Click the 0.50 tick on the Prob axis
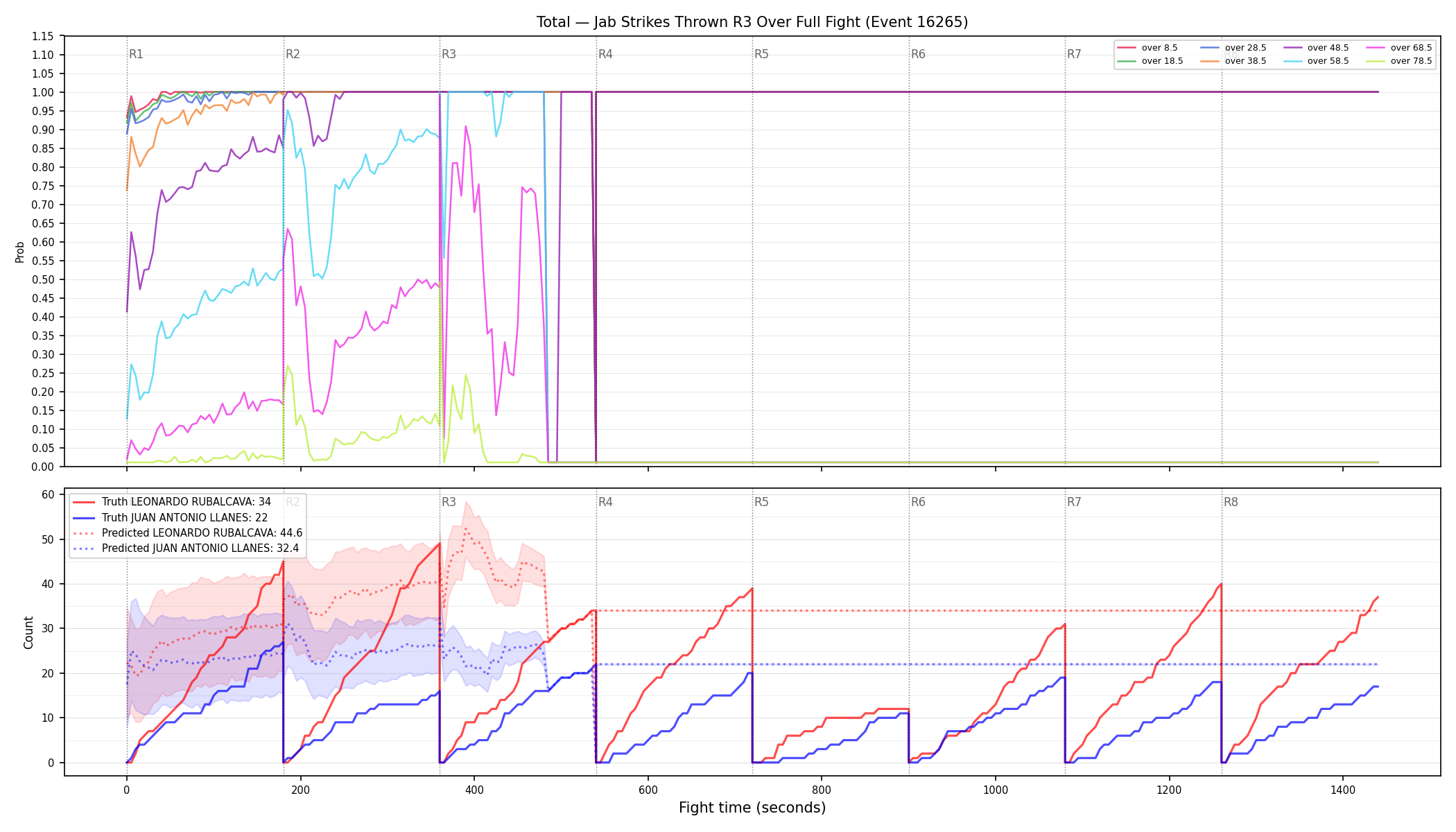This screenshot has width=1456, height=832. pyautogui.click(x=43, y=279)
